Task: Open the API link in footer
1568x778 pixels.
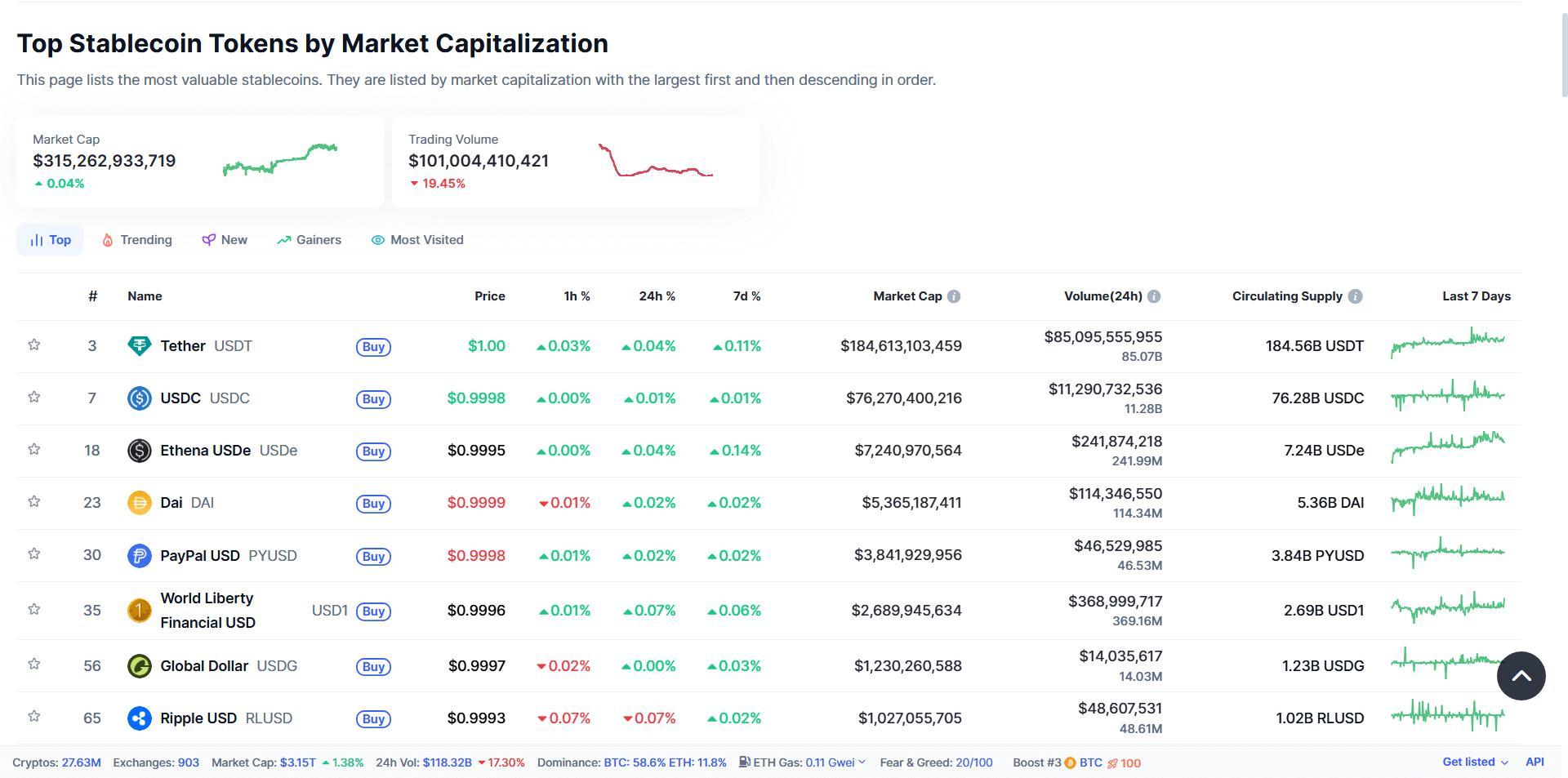Action: pos(1535,762)
